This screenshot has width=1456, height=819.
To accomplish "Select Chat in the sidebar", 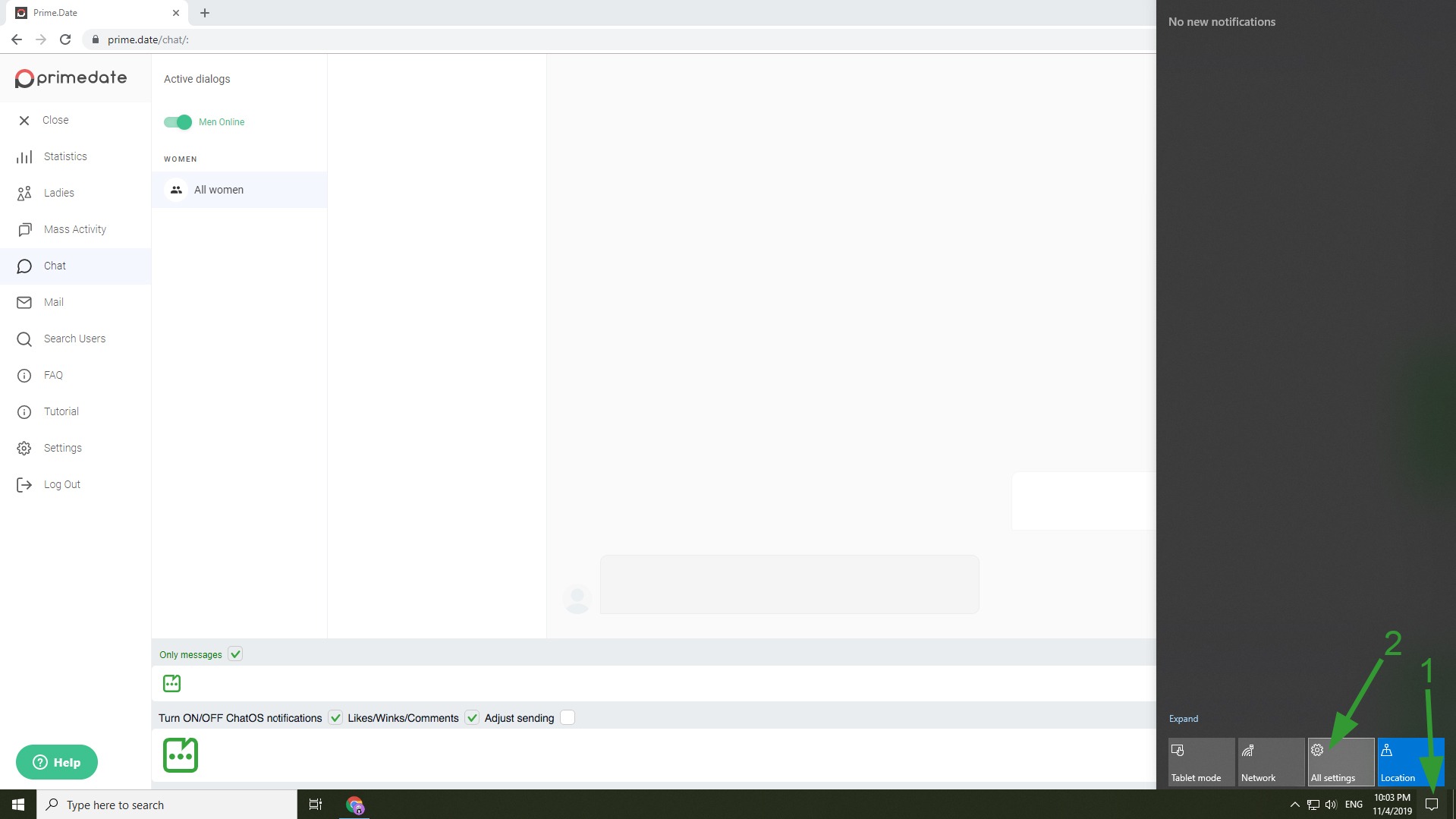I will coord(75,266).
